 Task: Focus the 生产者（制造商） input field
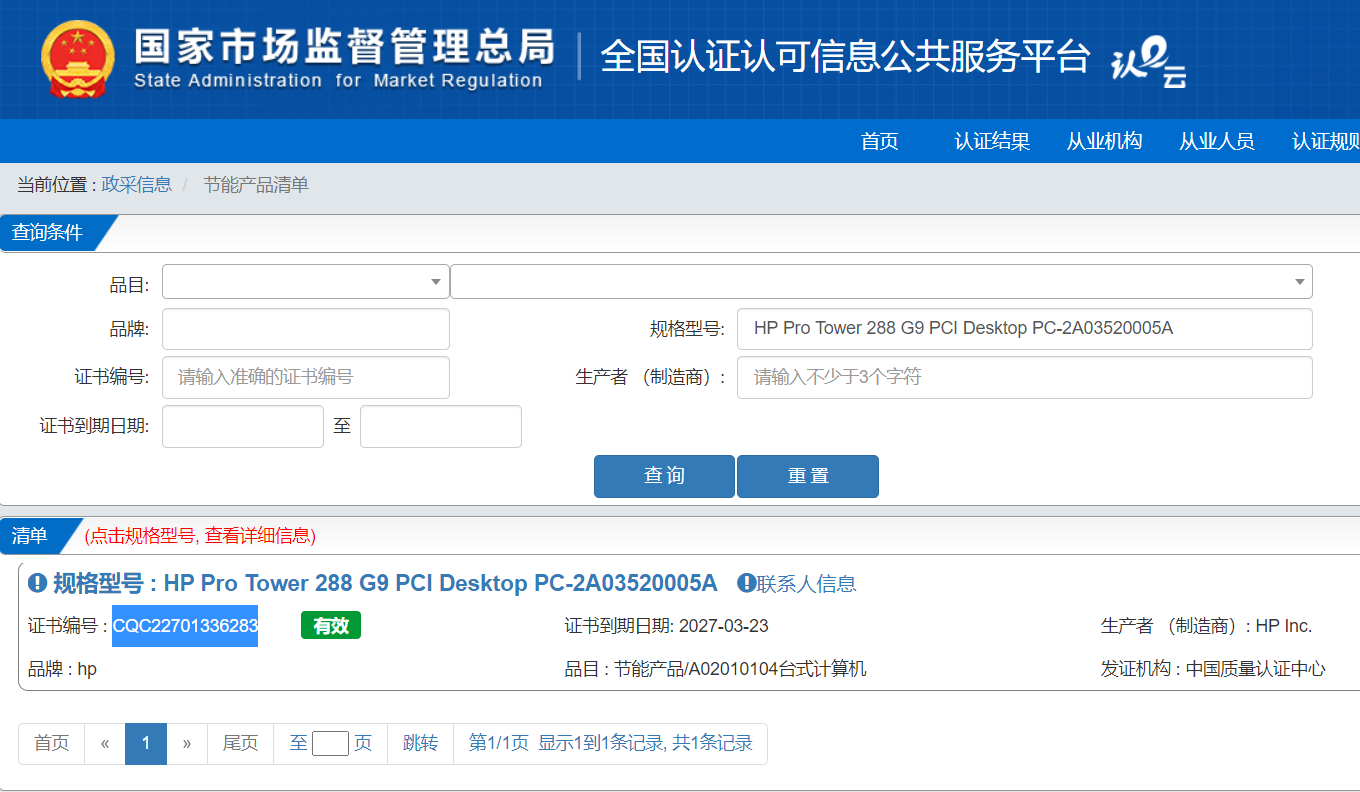pyautogui.click(x=1025, y=377)
